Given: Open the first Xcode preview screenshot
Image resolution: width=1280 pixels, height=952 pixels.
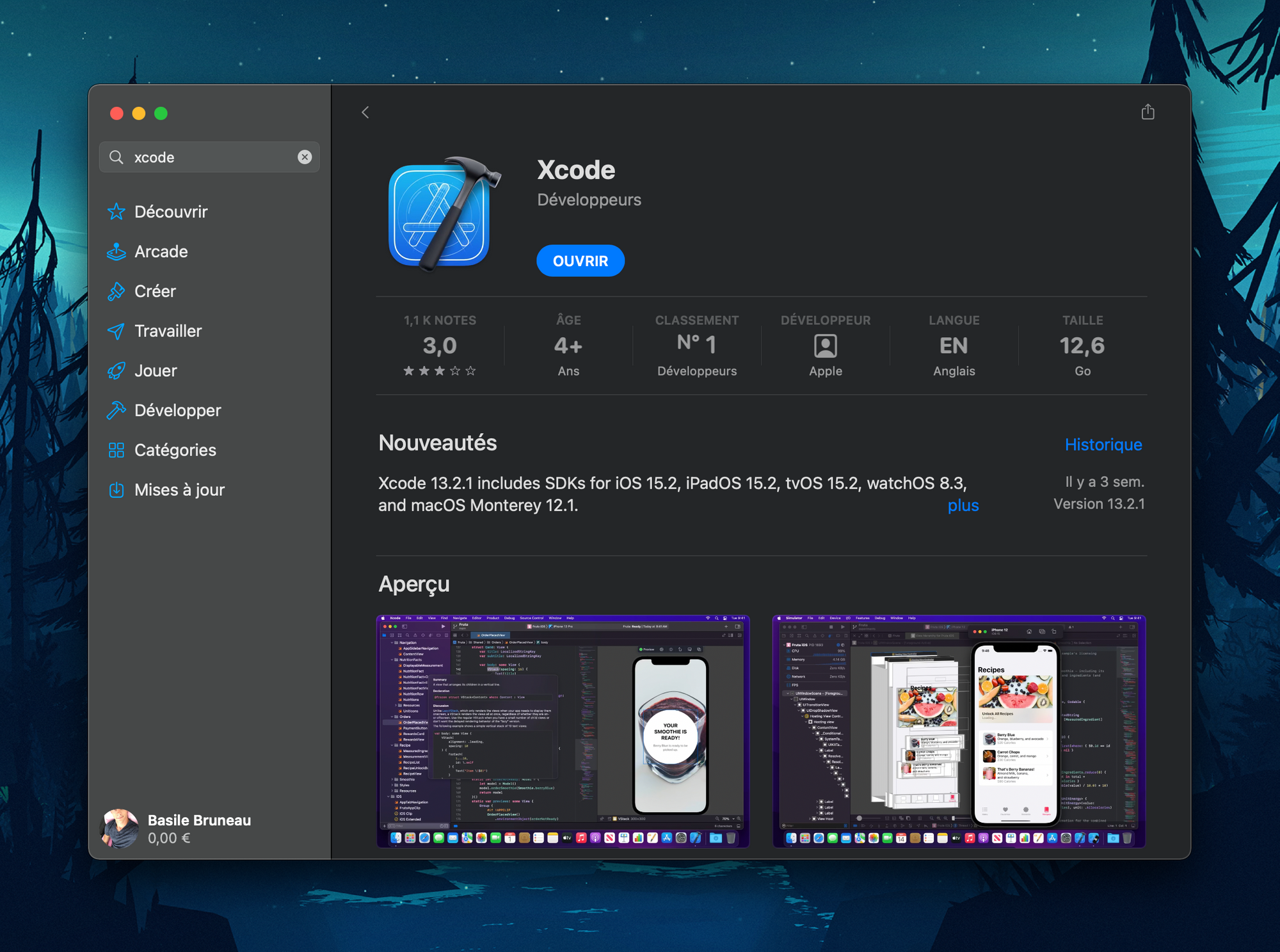Looking at the screenshot, I should click(563, 731).
